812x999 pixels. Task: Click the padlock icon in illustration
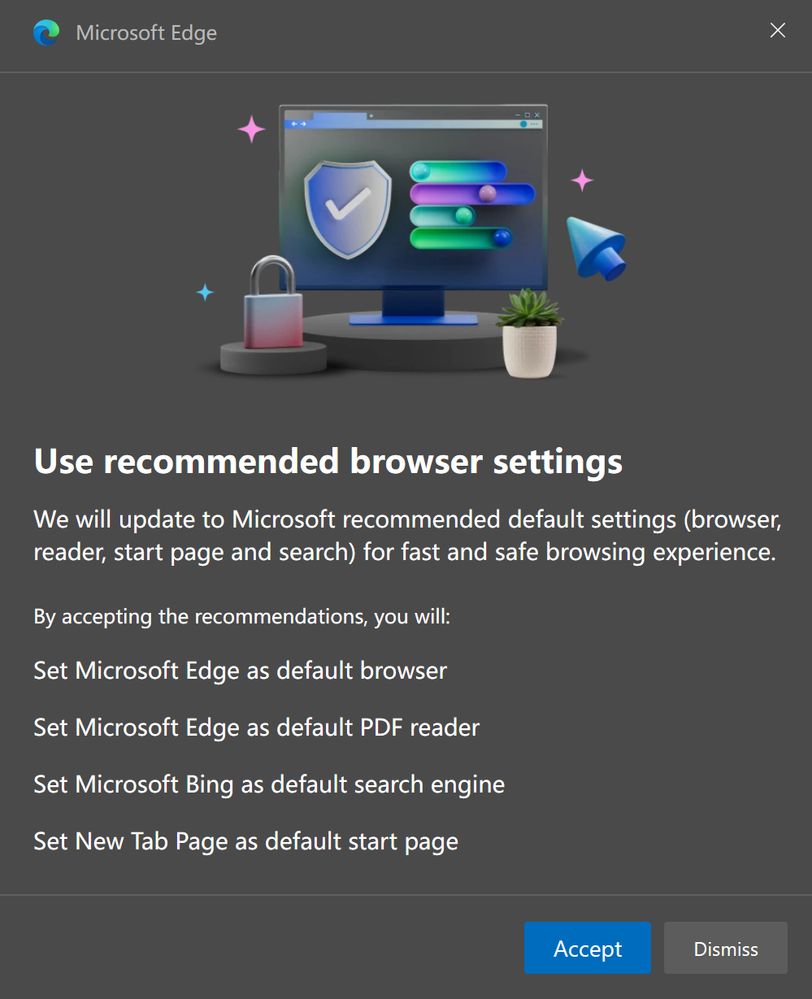coord(273,302)
